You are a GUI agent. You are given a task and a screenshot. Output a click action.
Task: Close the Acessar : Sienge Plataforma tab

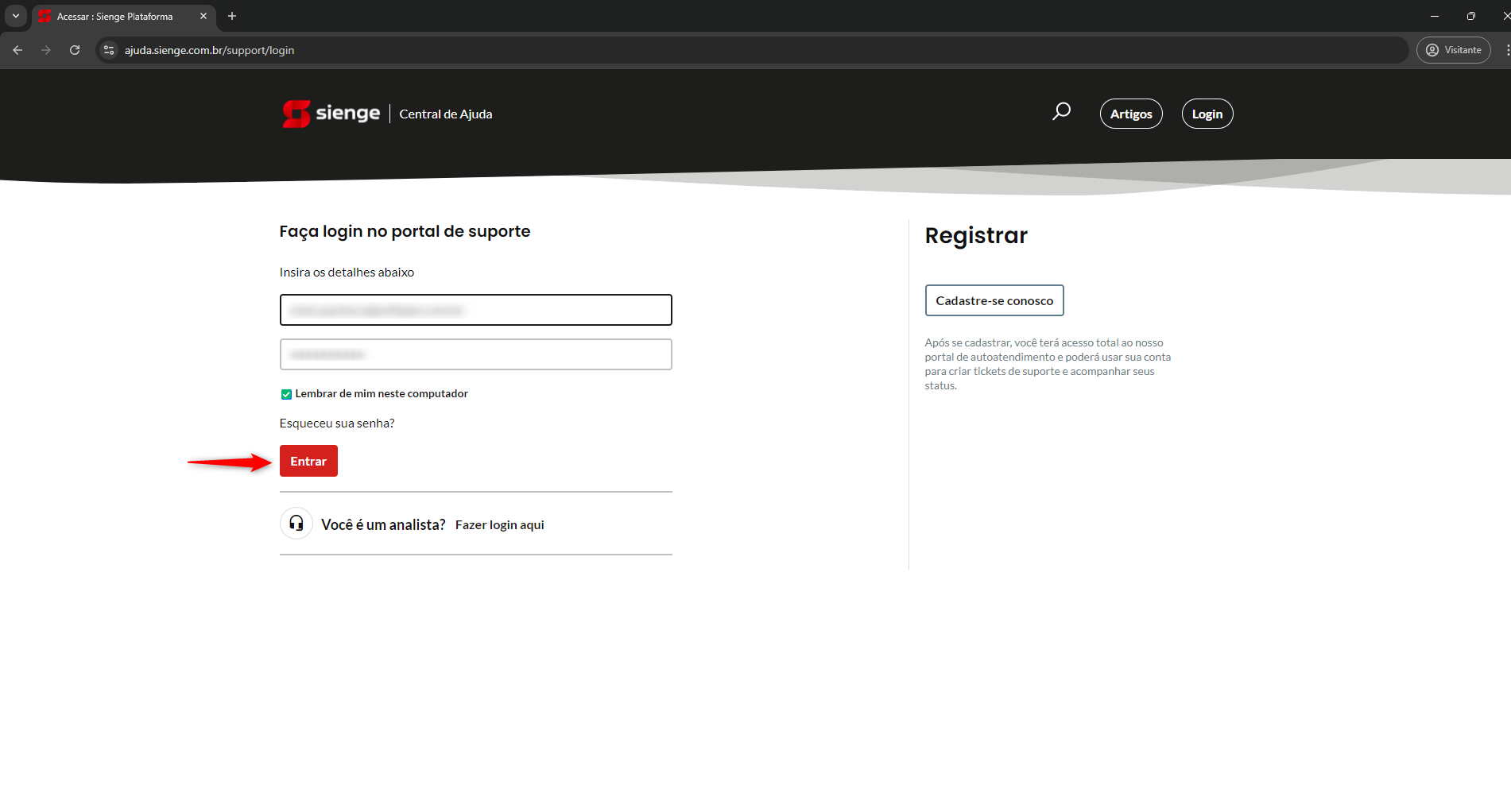click(x=203, y=16)
